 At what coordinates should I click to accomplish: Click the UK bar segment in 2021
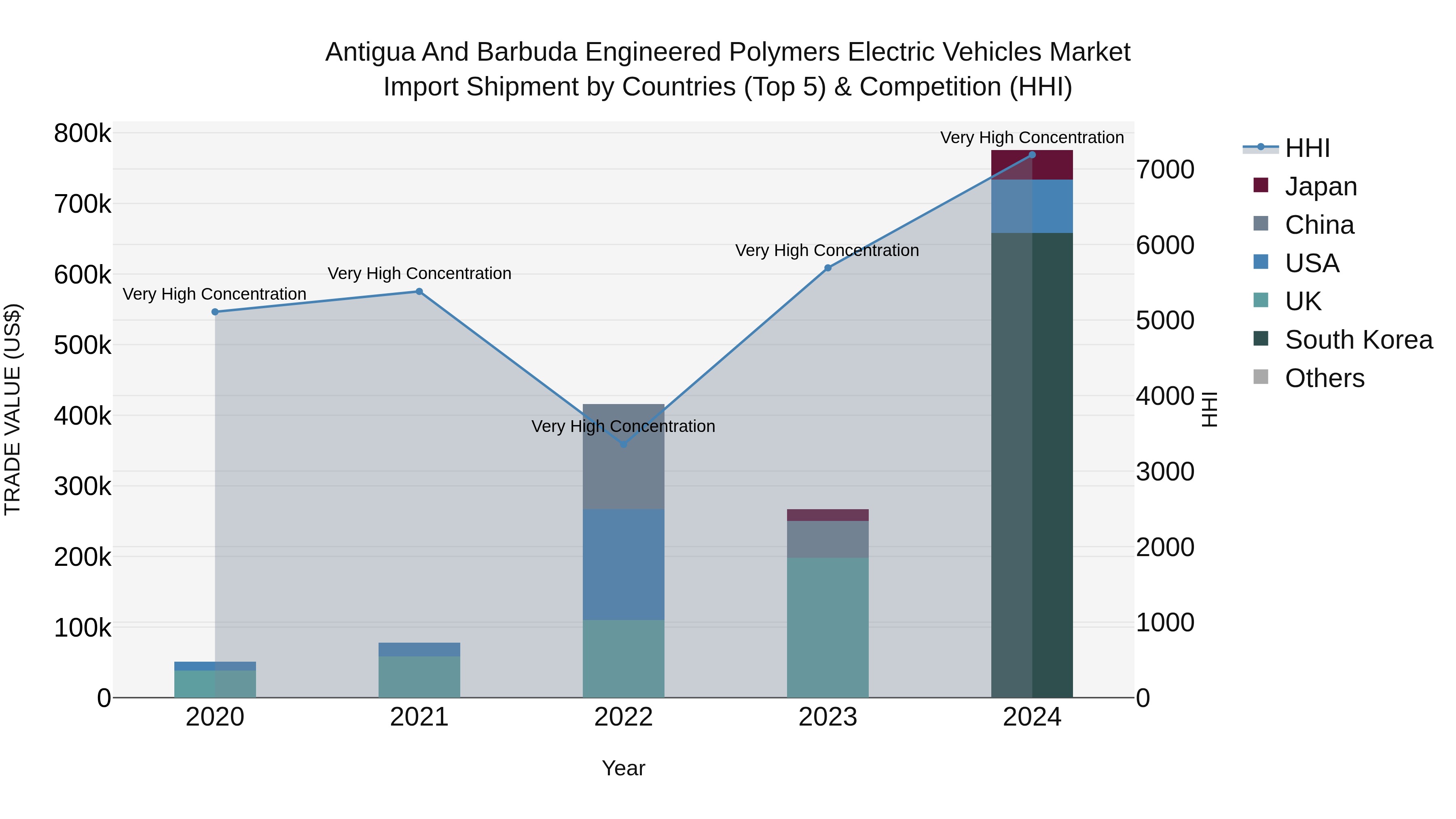[x=419, y=677]
